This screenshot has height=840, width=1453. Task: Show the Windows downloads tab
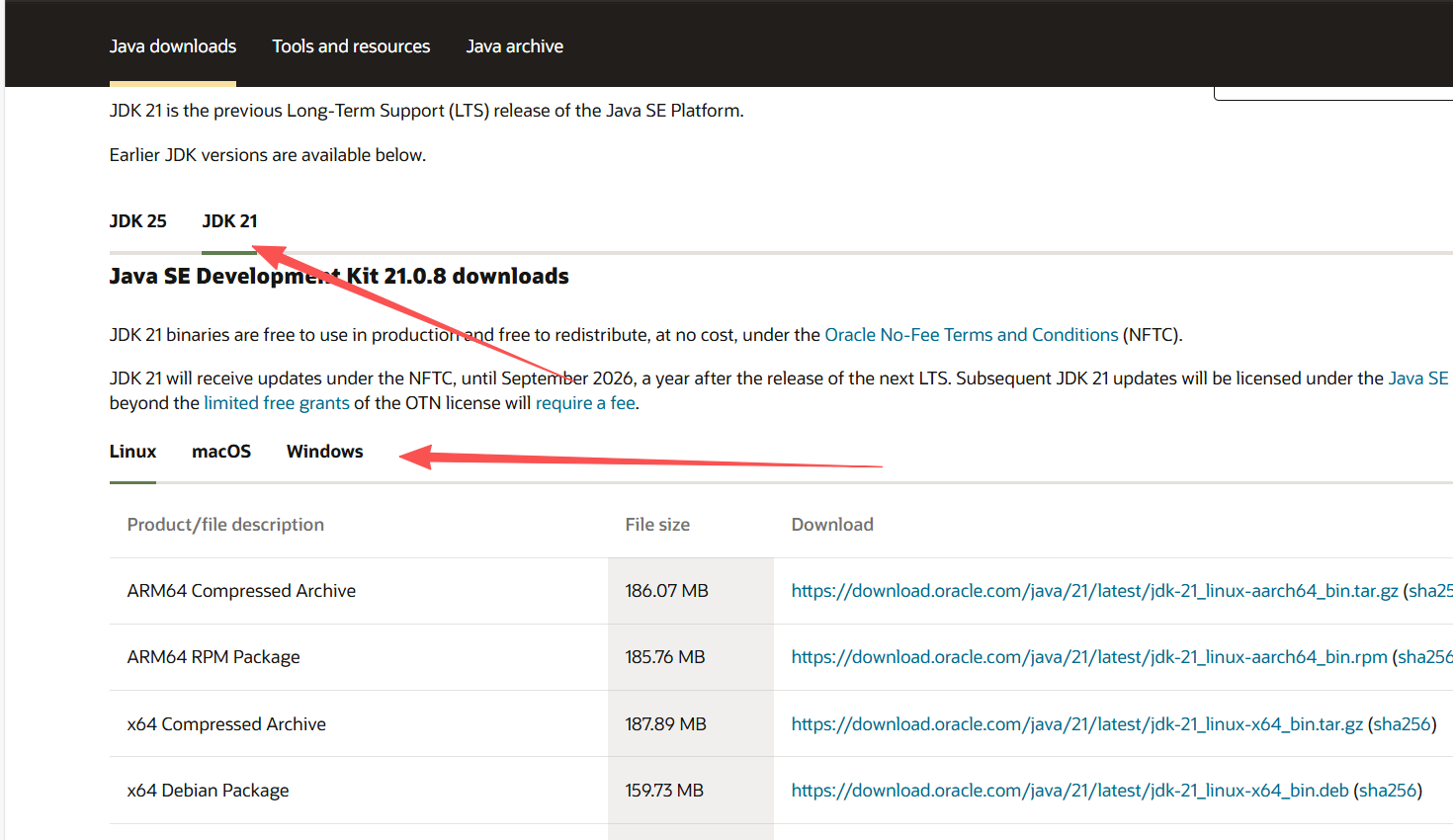[x=324, y=452]
